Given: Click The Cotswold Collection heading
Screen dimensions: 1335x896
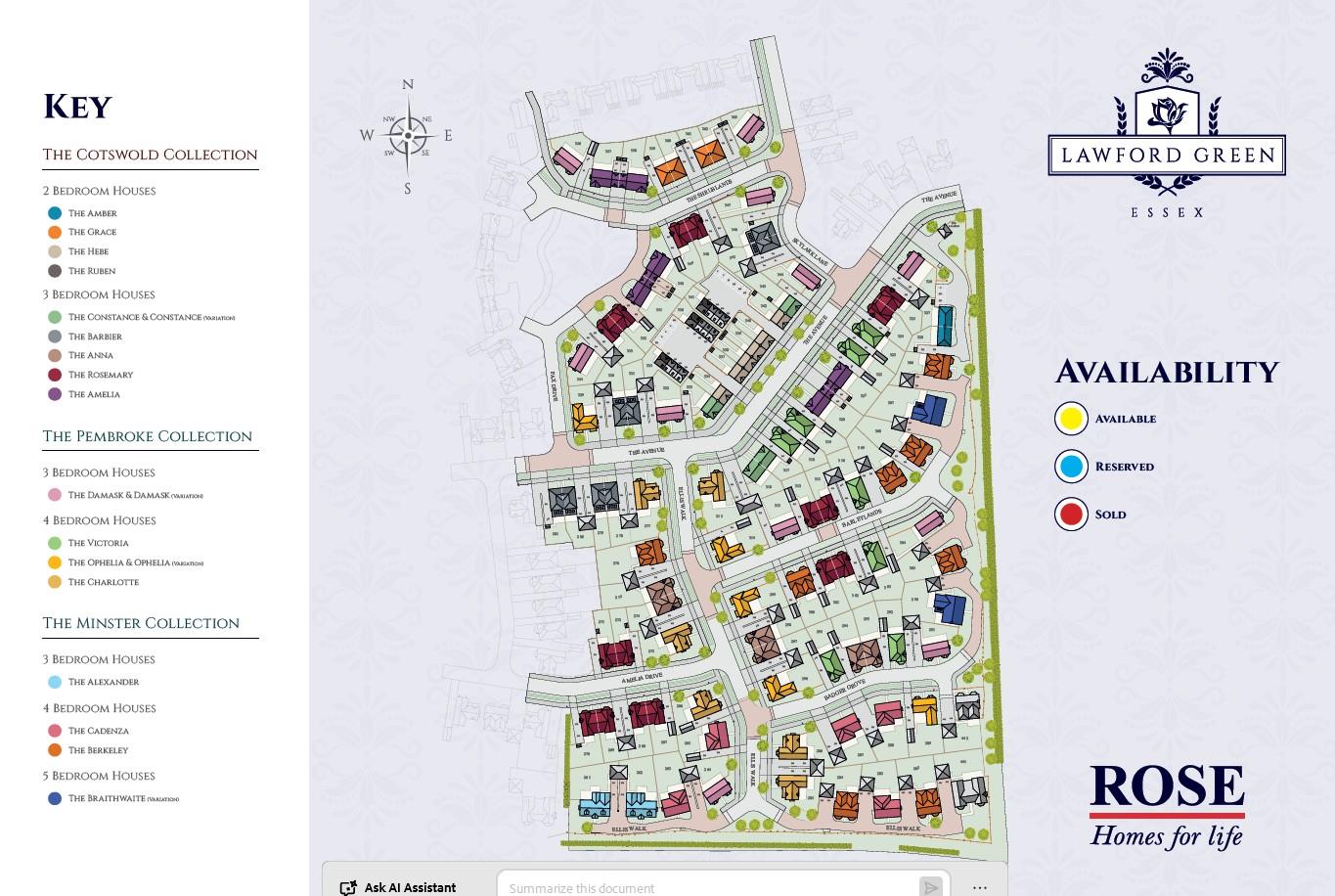Looking at the screenshot, I should (150, 155).
